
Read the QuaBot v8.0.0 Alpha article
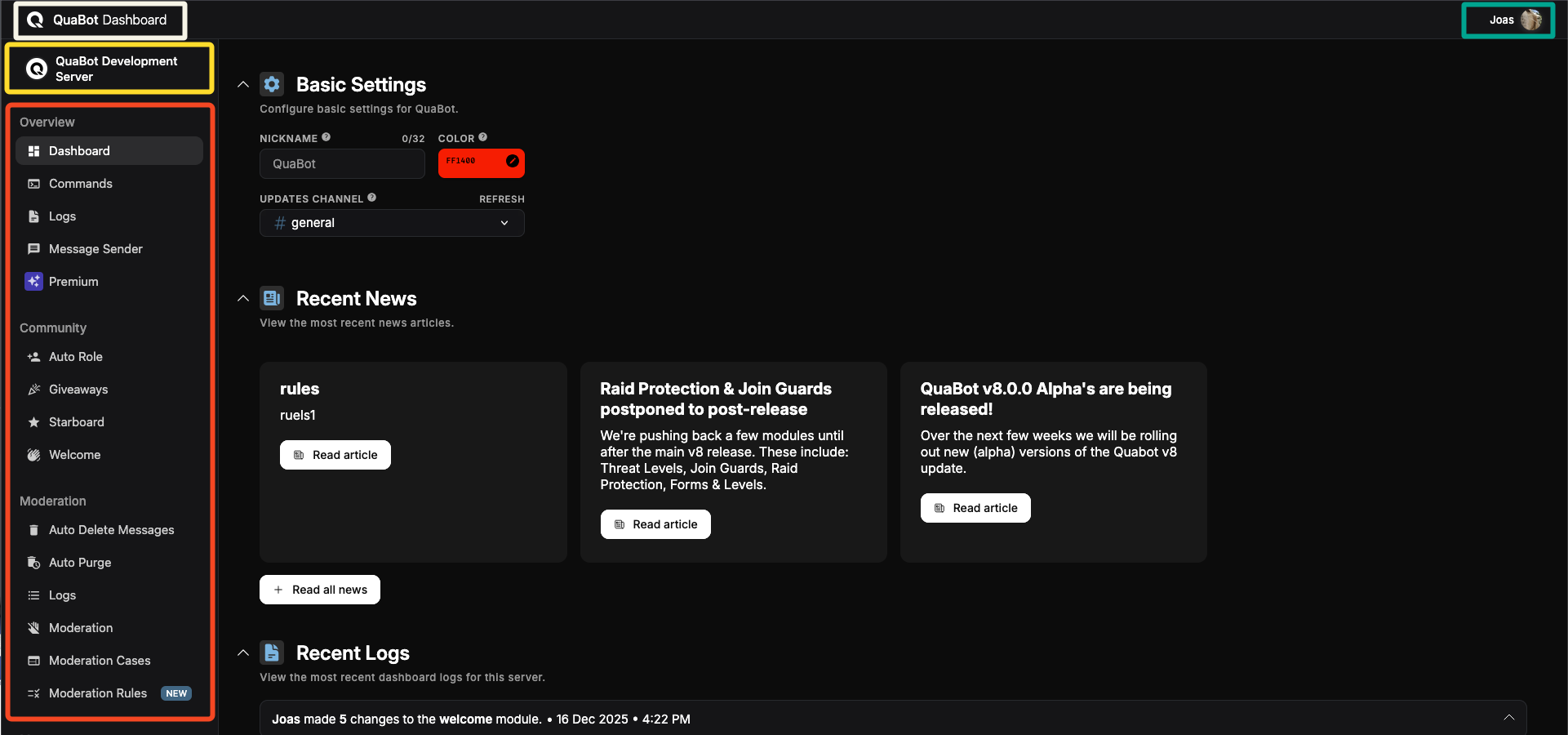pyautogui.click(x=975, y=508)
